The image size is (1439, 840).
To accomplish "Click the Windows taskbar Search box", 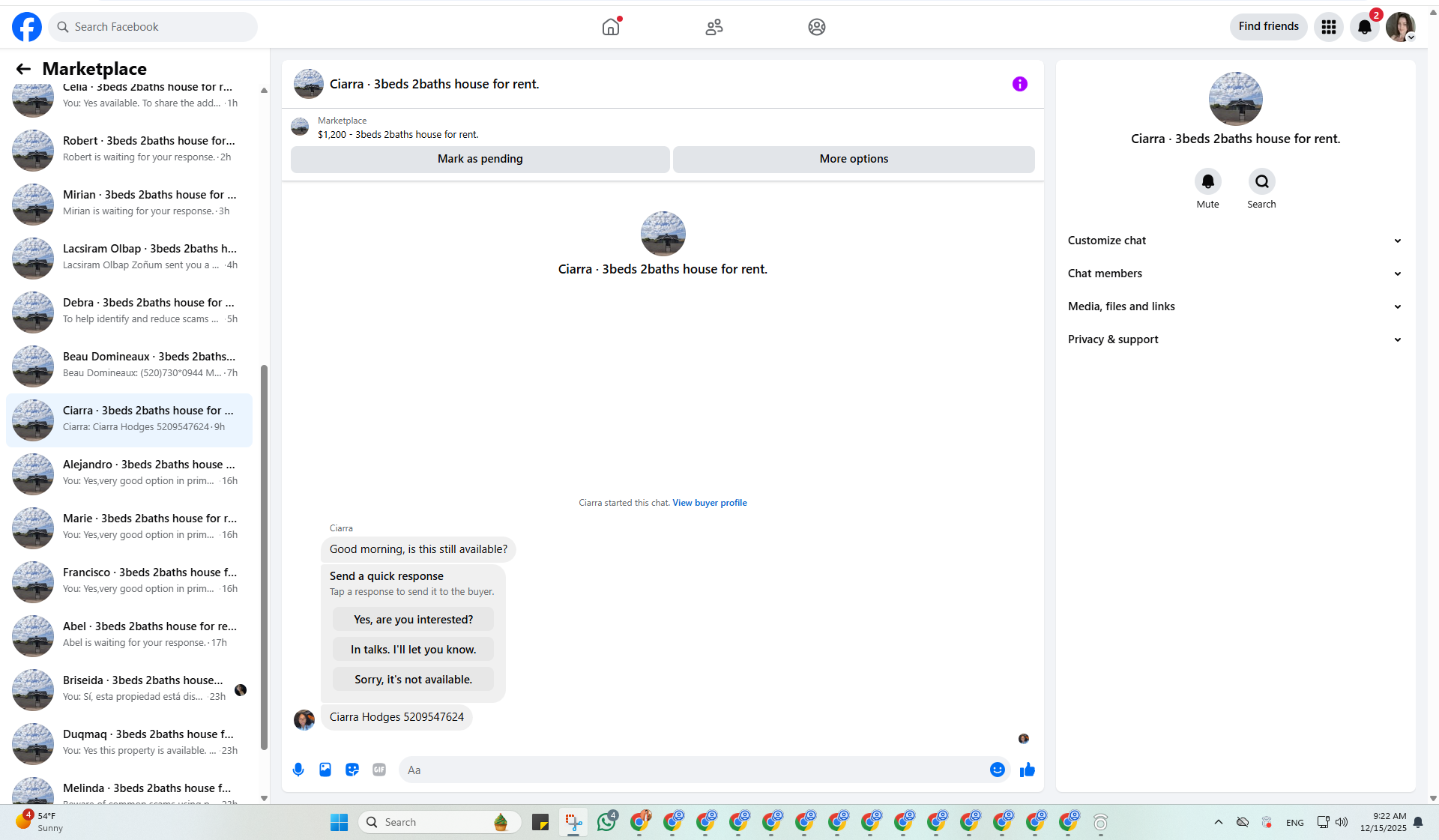I will click(439, 822).
